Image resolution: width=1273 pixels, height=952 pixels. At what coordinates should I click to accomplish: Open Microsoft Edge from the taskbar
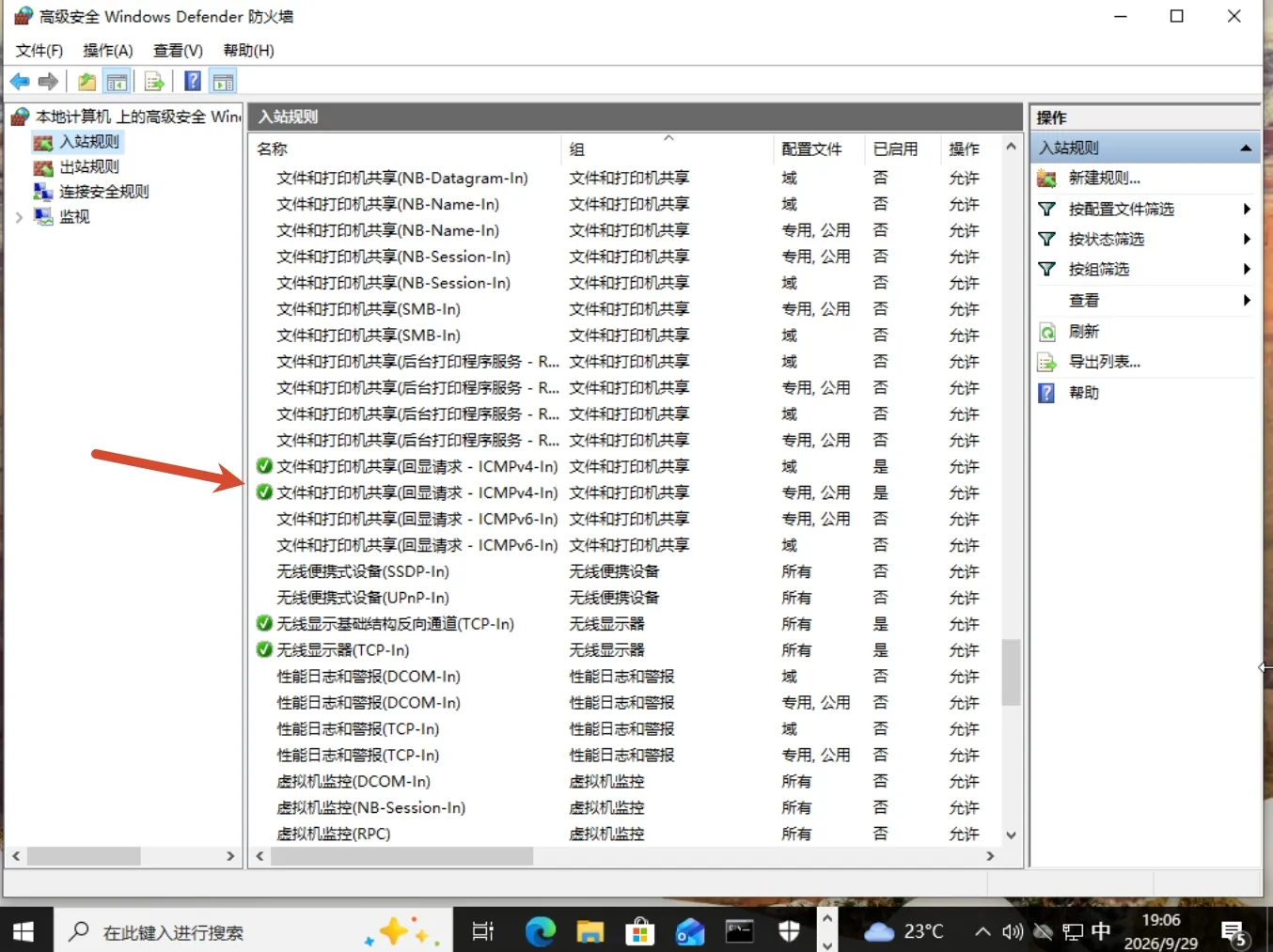click(x=540, y=931)
